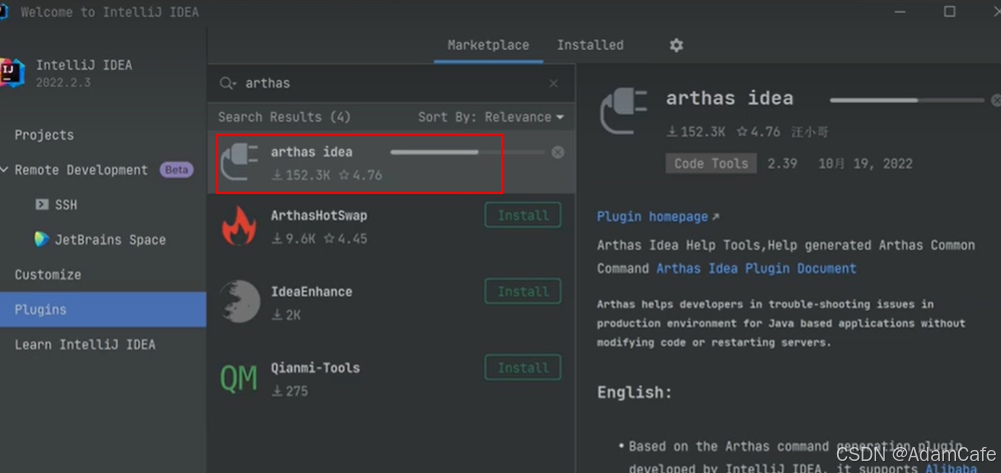Click the search magnifier icon

click(x=228, y=84)
